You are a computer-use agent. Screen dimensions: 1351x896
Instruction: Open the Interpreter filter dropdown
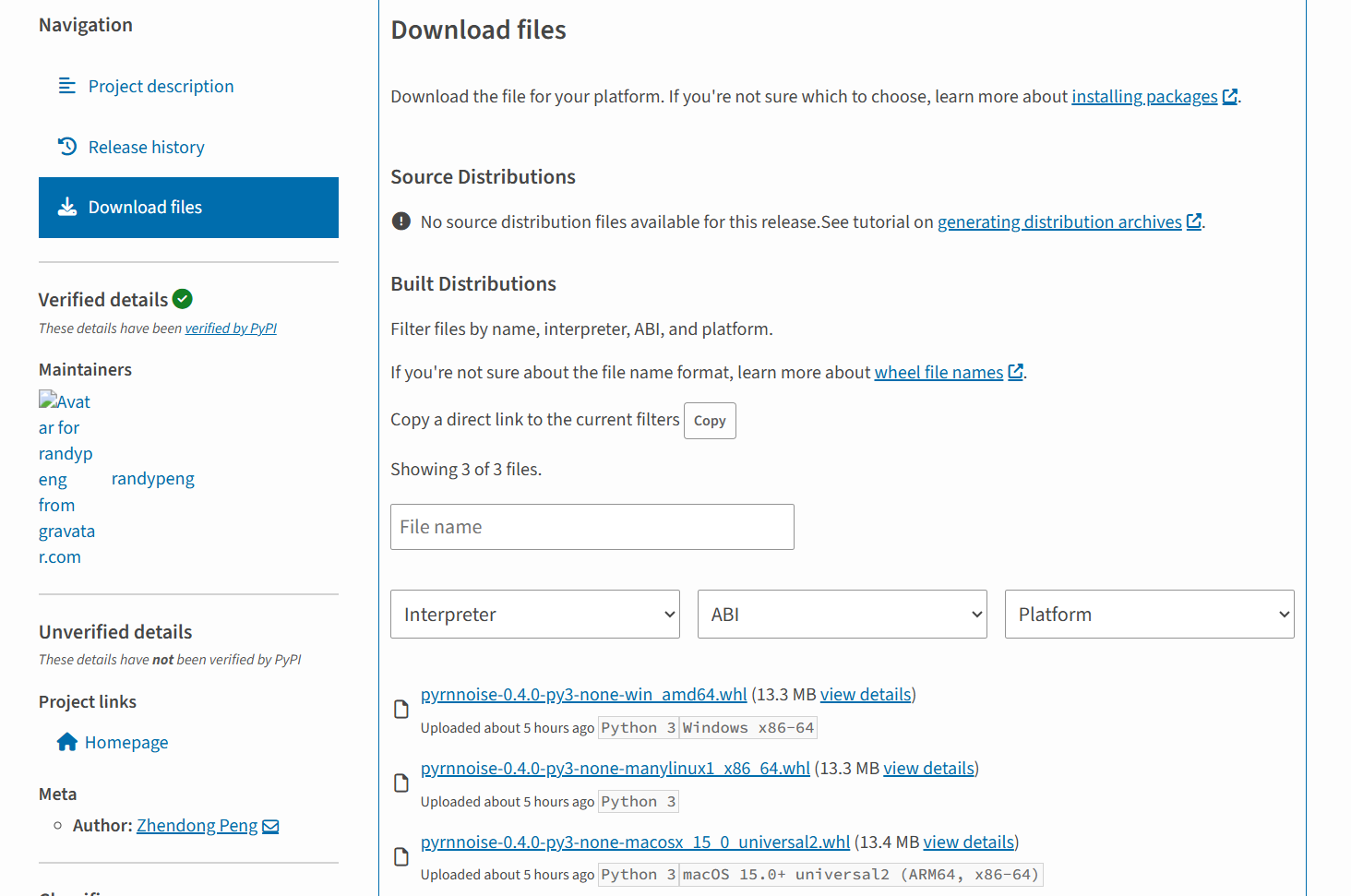click(535, 615)
